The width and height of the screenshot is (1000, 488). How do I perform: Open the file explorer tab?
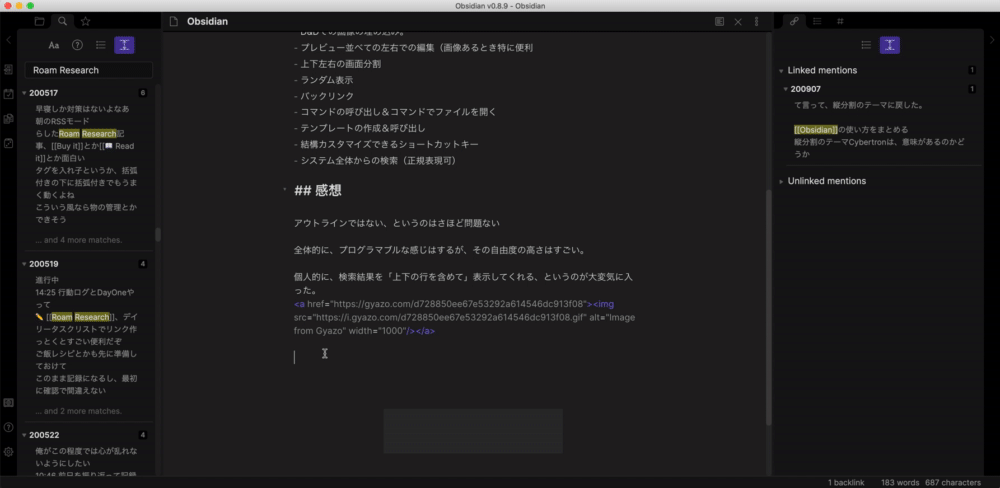(x=39, y=21)
